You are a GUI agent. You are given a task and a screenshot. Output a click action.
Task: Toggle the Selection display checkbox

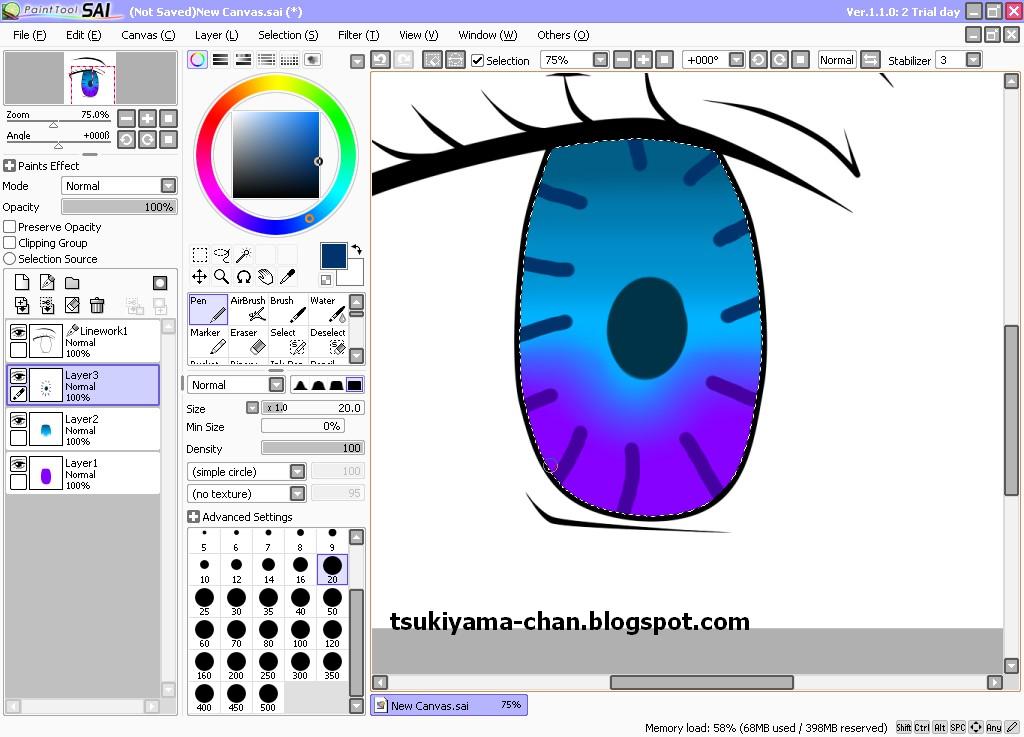point(478,61)
